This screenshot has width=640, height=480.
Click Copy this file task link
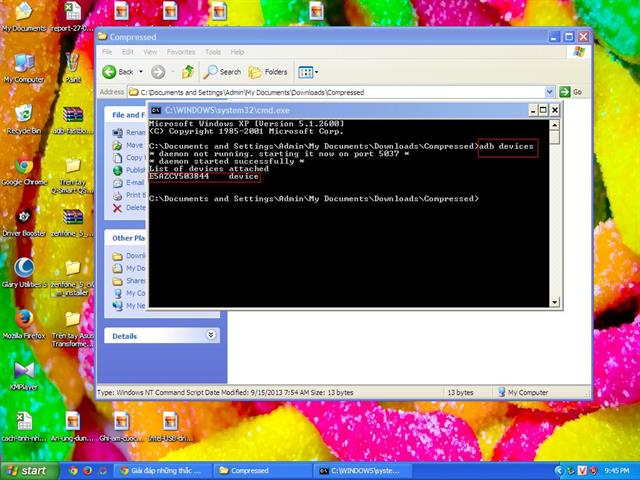pyautogui.click(x=129, y=158)
